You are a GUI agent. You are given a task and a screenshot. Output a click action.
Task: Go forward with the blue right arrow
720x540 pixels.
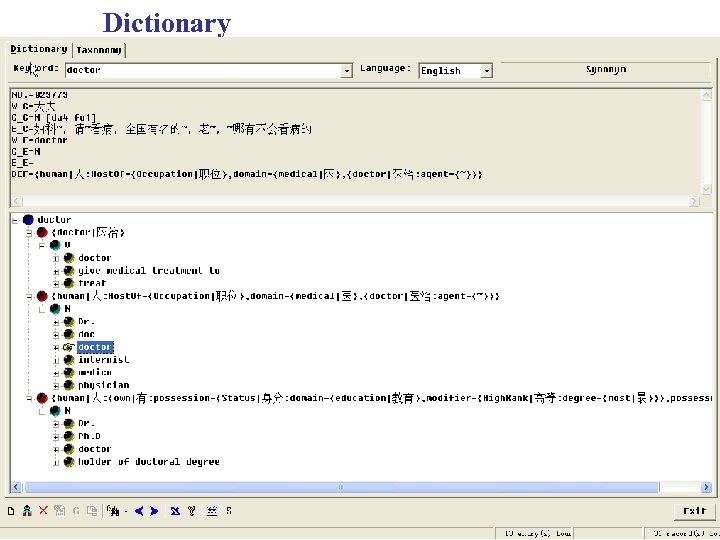click(154, 511)
